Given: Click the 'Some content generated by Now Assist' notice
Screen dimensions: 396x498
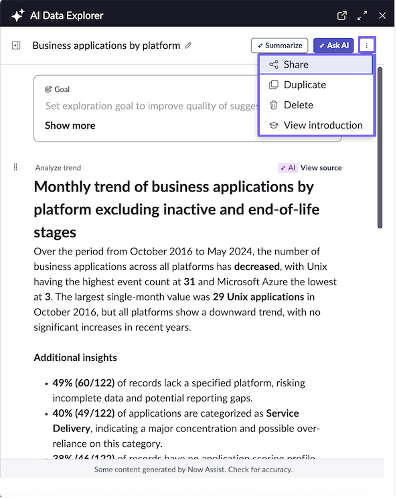Looking at the screenshot, I should pyautogui.click(x=193, y=469).
